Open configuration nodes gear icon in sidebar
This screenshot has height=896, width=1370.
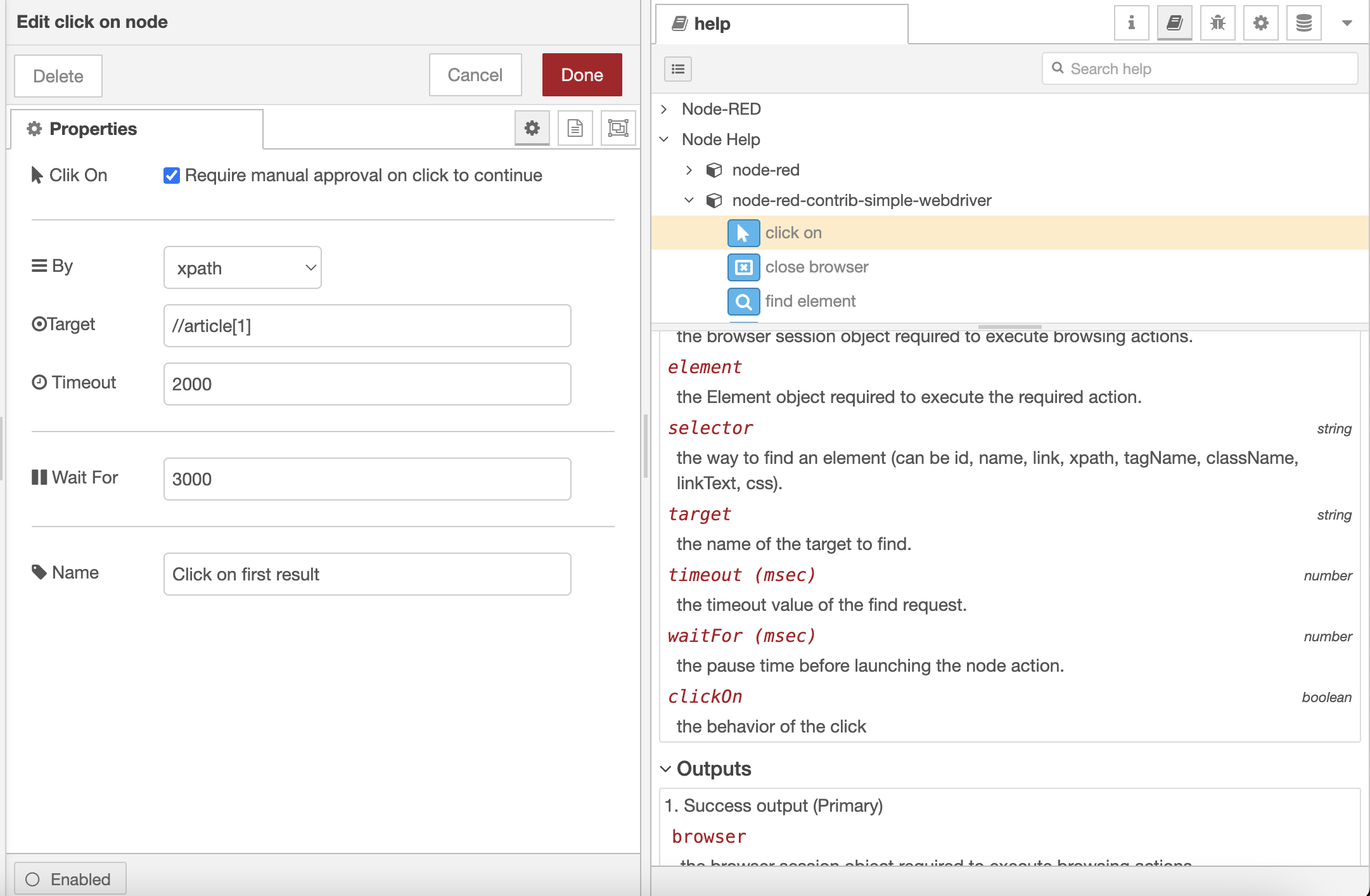[1260, 23]
